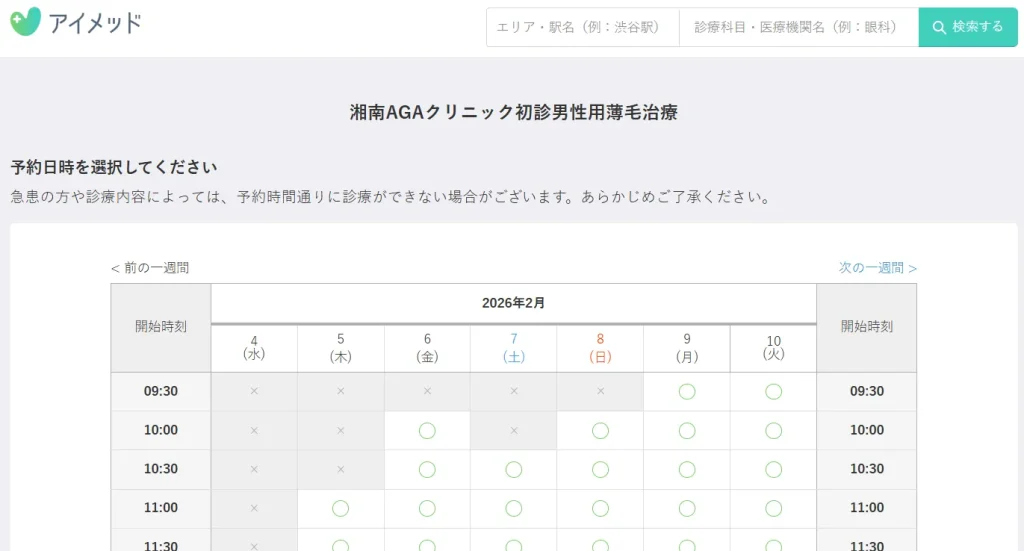
Task: Focus the エリア・駅名 input field
Action: coord(583,27)
